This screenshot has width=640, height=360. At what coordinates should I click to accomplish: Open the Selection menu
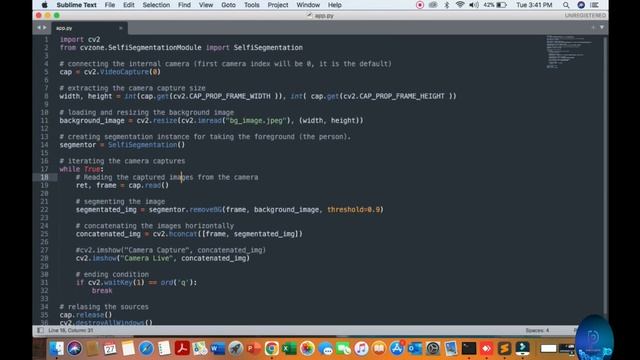pos(156,5)
